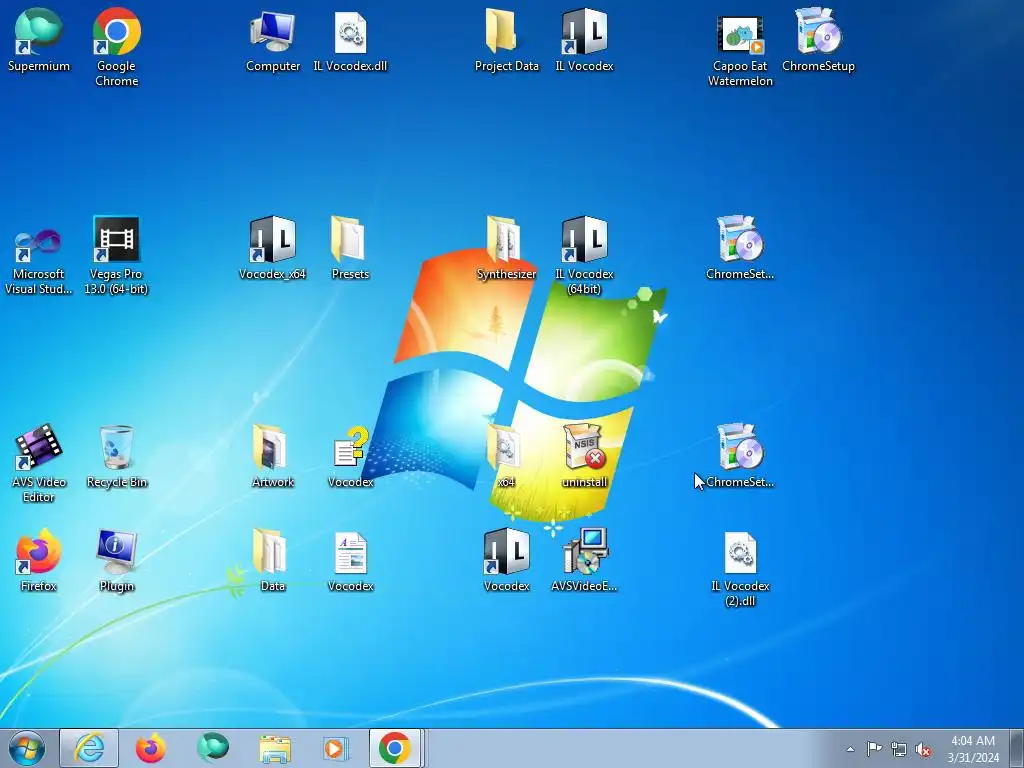The image size is (1024, 768).
Task: Click the muted volume tray icon
Action: (923, 749)
